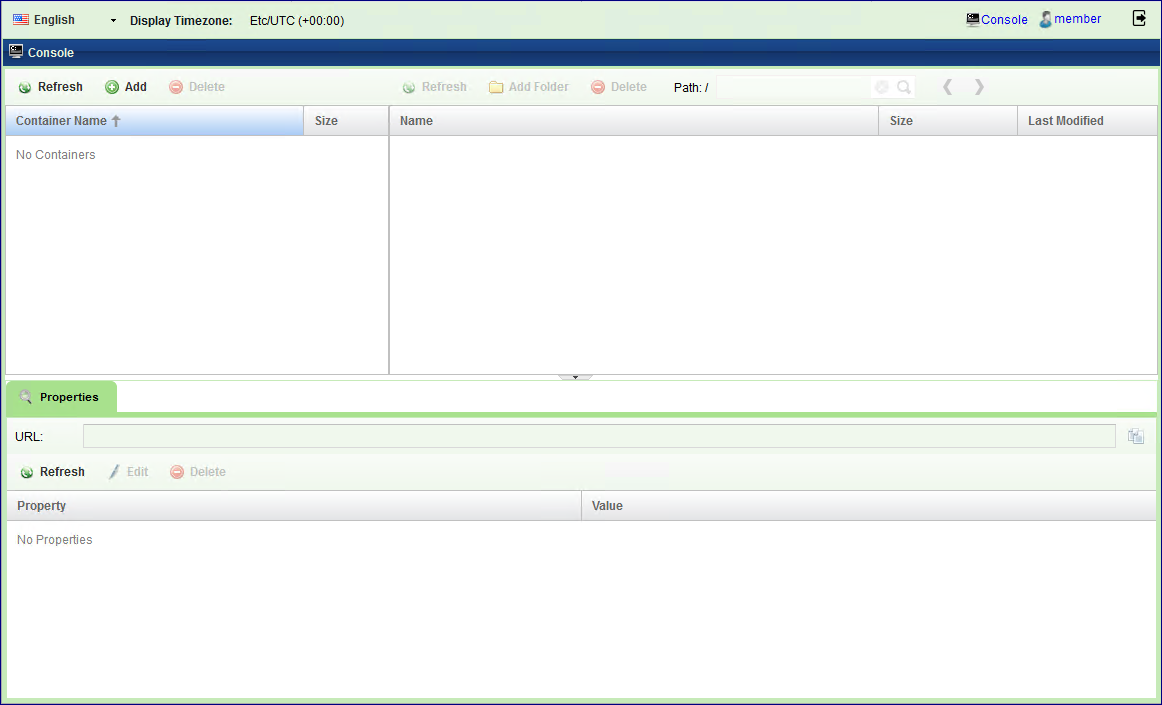The height and width of the screenshot is (705, 1162).
Task: Click the Property column header
Action: point(293,506)
